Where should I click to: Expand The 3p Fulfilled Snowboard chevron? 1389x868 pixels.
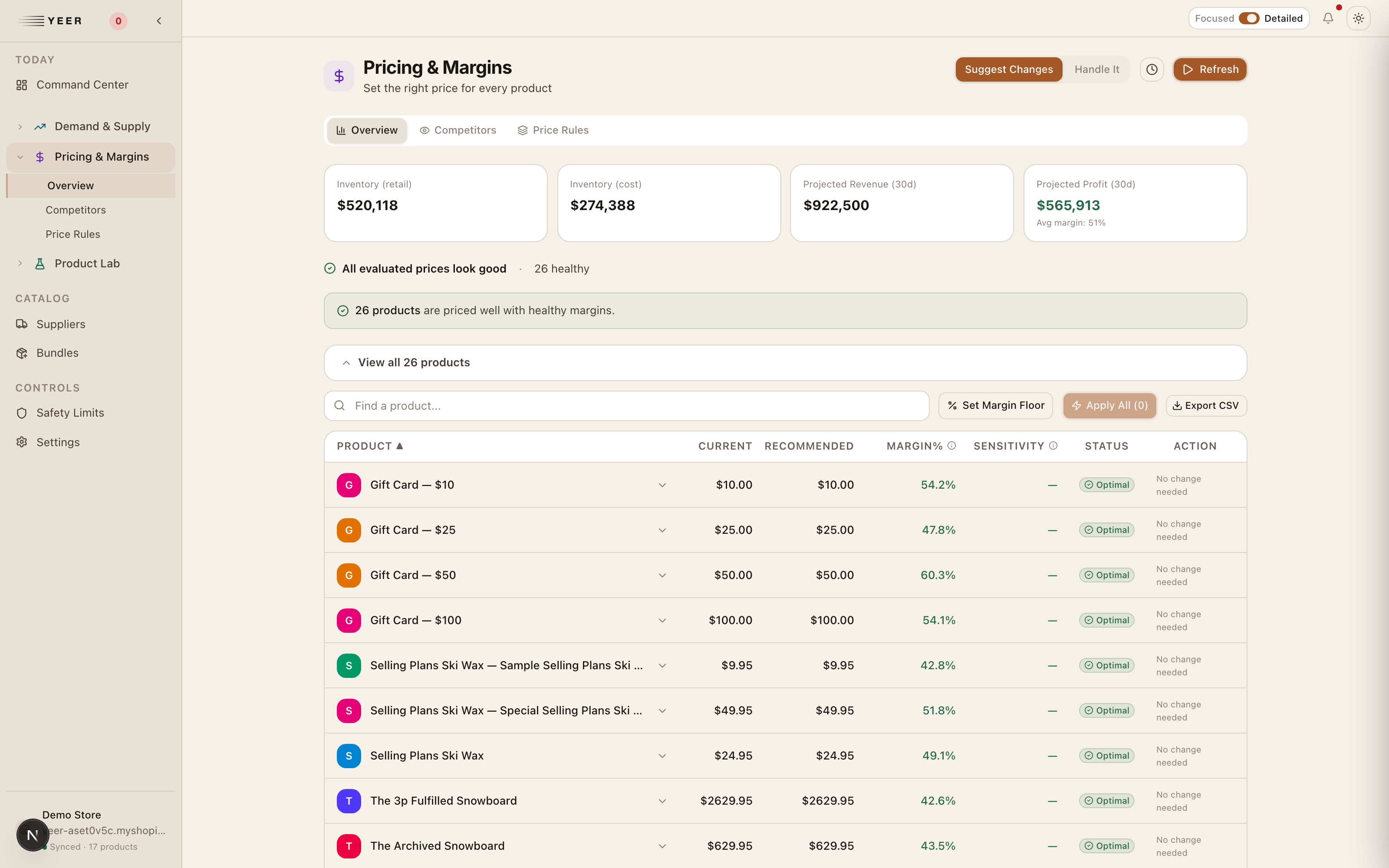[x=662, y=801]
